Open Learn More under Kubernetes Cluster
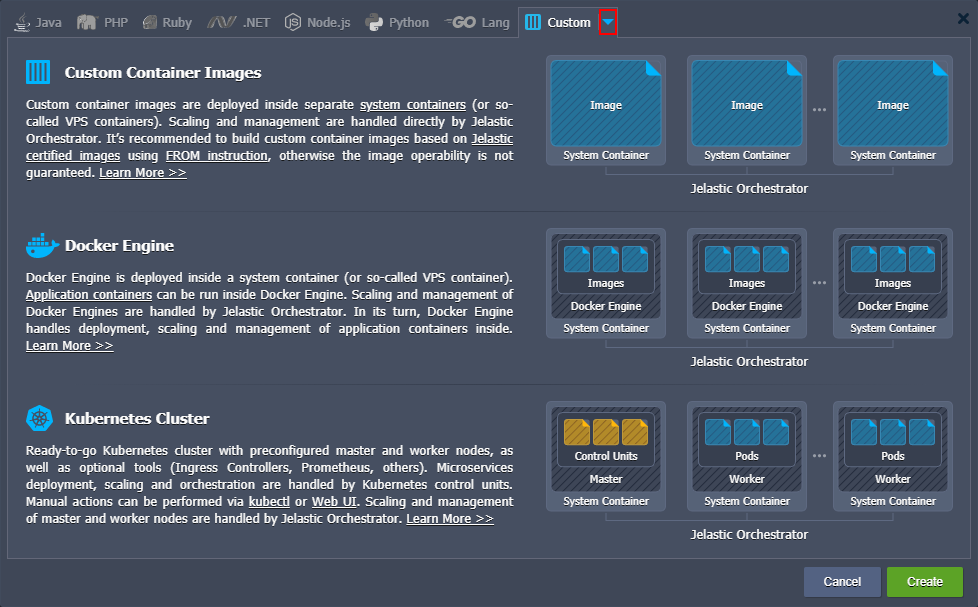 click(450, 518)
